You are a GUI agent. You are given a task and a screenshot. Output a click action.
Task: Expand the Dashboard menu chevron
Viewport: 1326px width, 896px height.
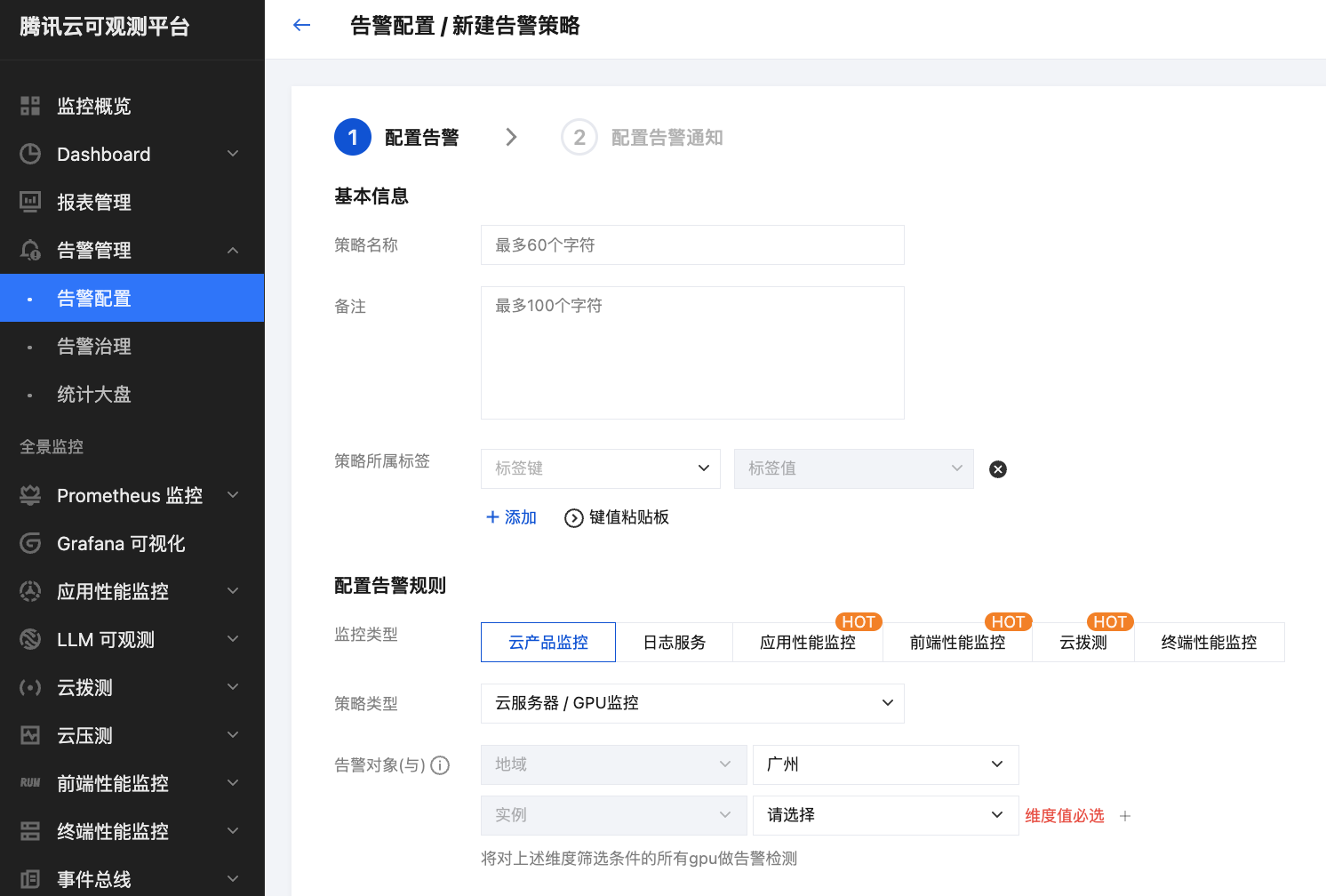233,155
